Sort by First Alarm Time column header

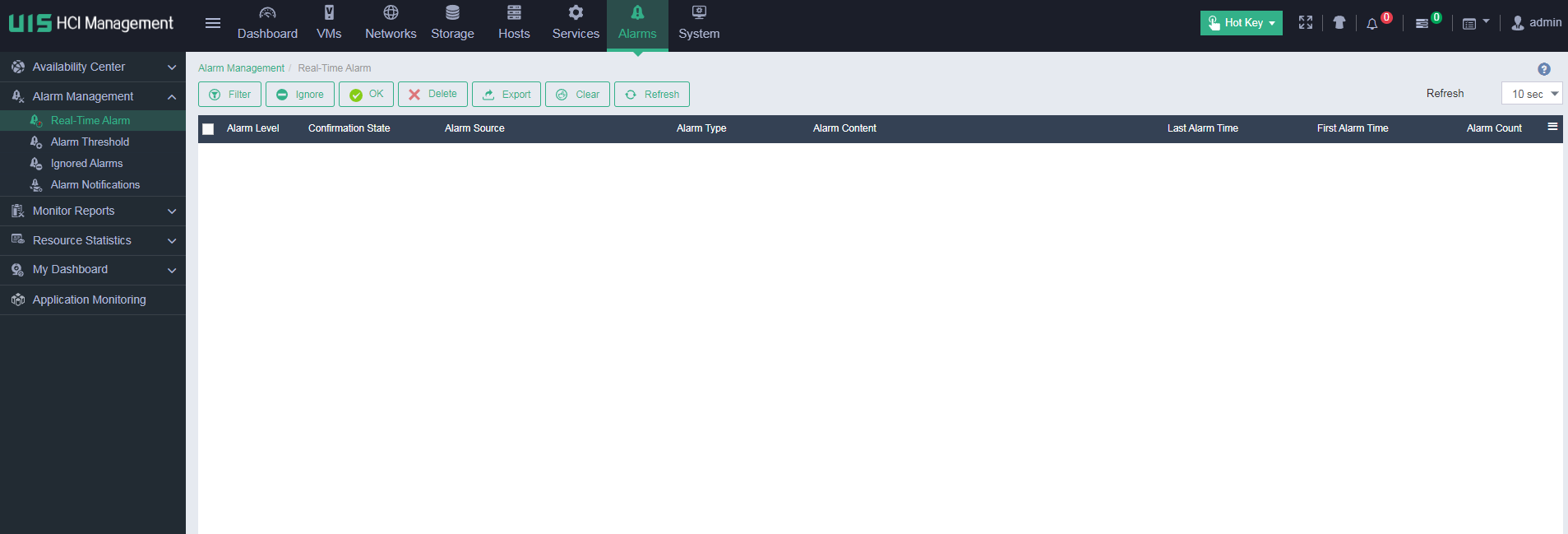pyautogui.click(x=1353, y=128)
